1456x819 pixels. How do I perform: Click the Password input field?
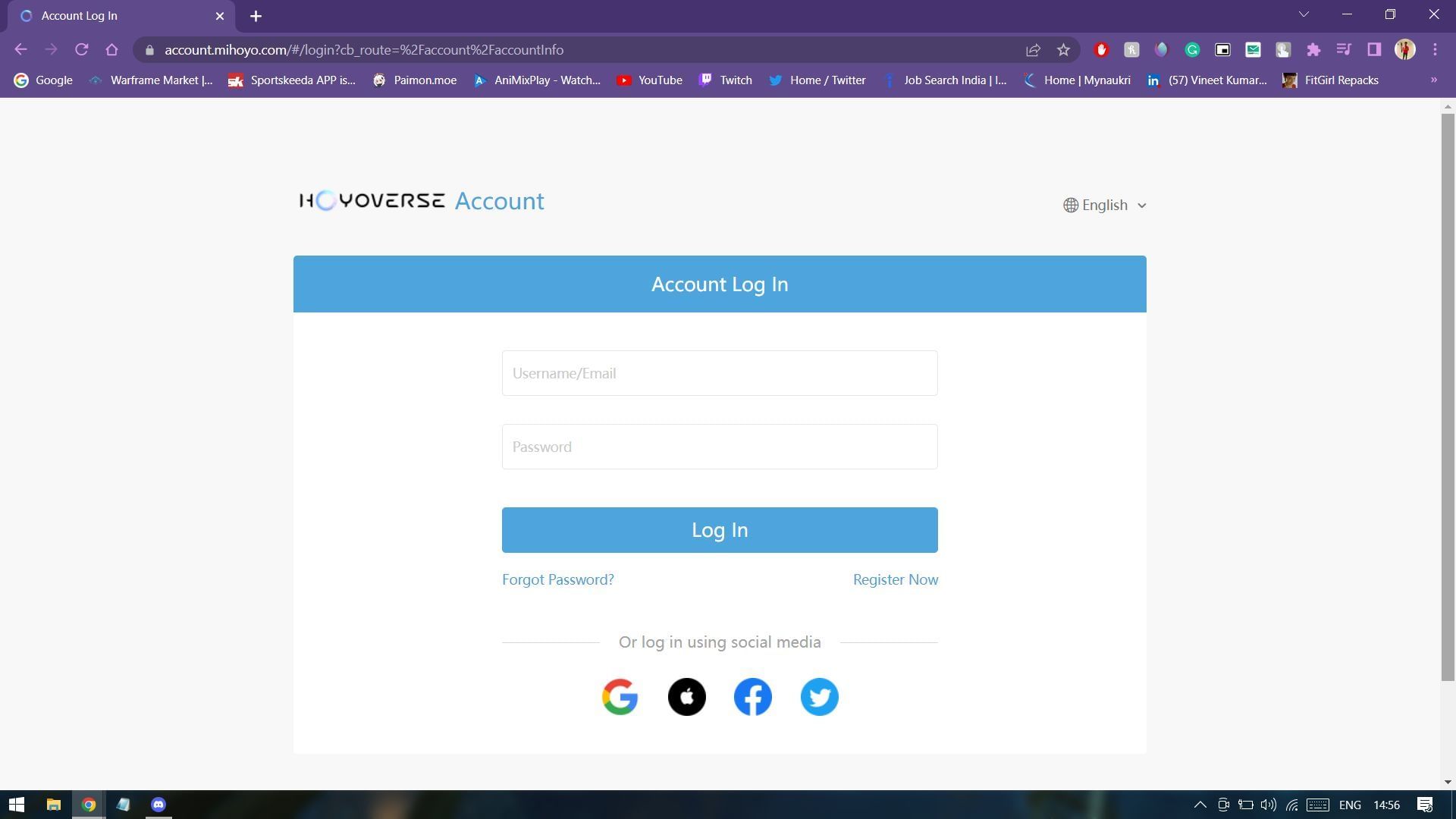[719, 447]
